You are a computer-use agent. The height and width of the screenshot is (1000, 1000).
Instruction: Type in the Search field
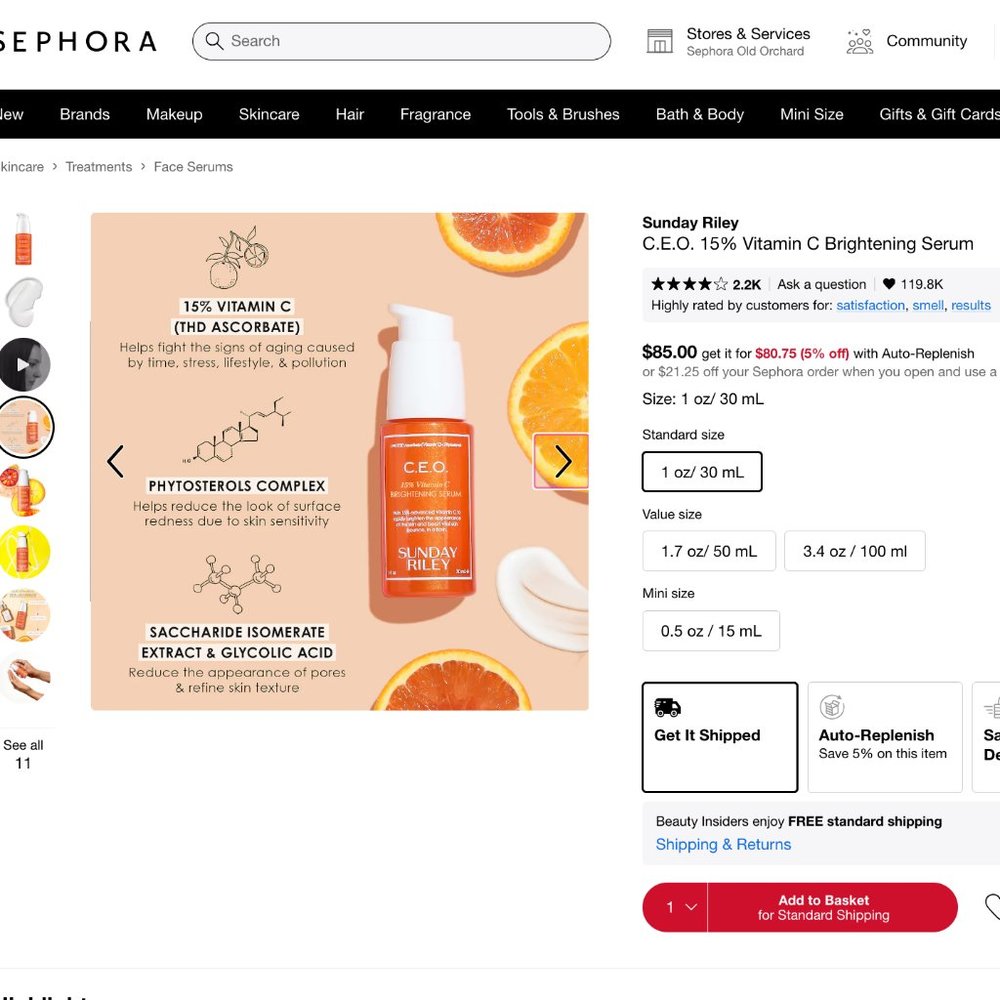click(x=410, y=41)
